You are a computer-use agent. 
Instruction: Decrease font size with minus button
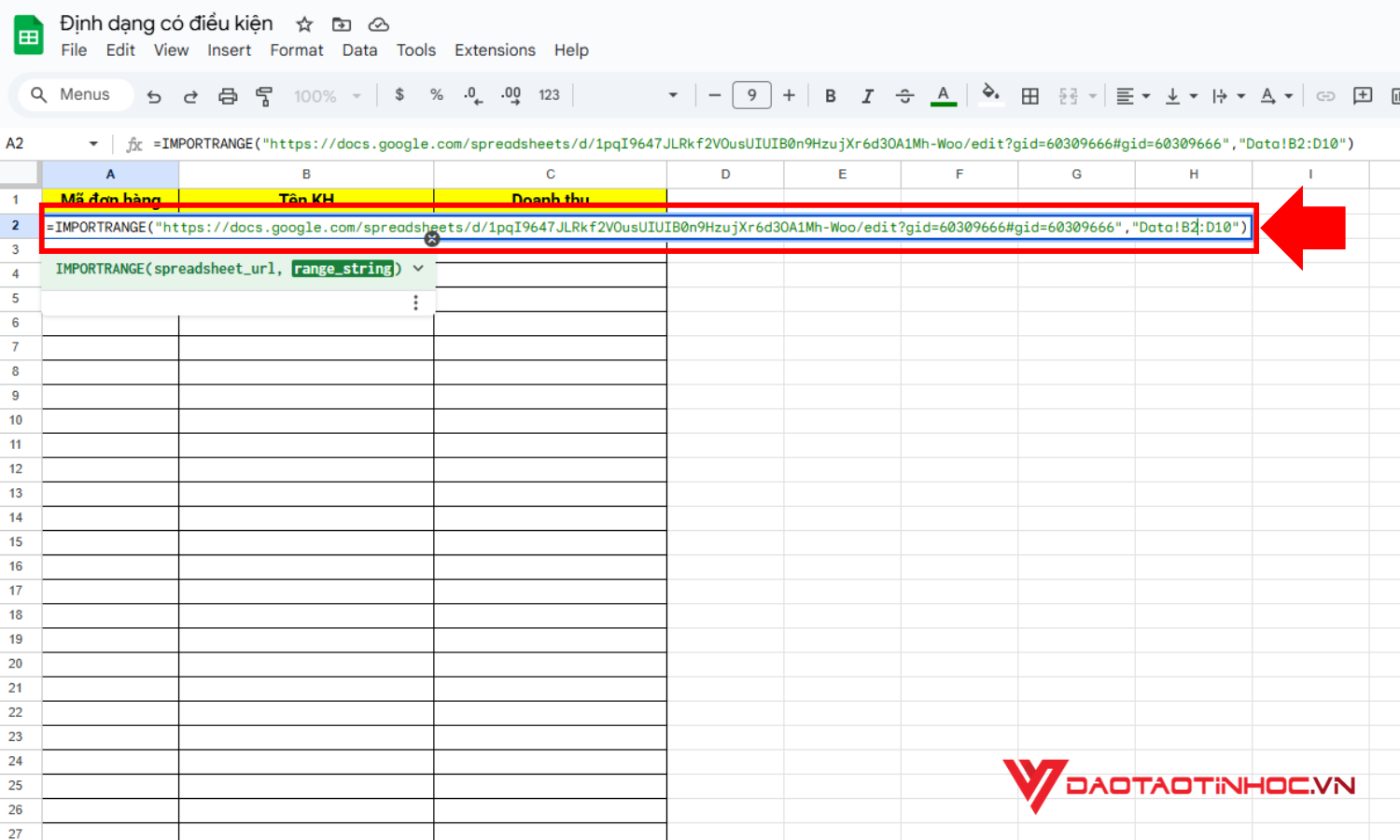(714, 95)
